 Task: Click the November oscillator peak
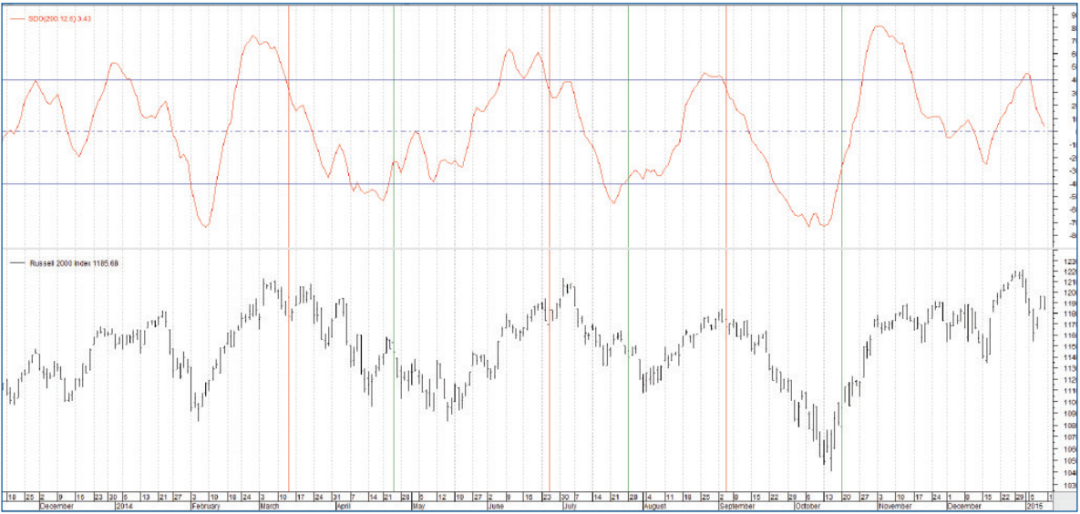pyautogui.click(x=878, y=26)
